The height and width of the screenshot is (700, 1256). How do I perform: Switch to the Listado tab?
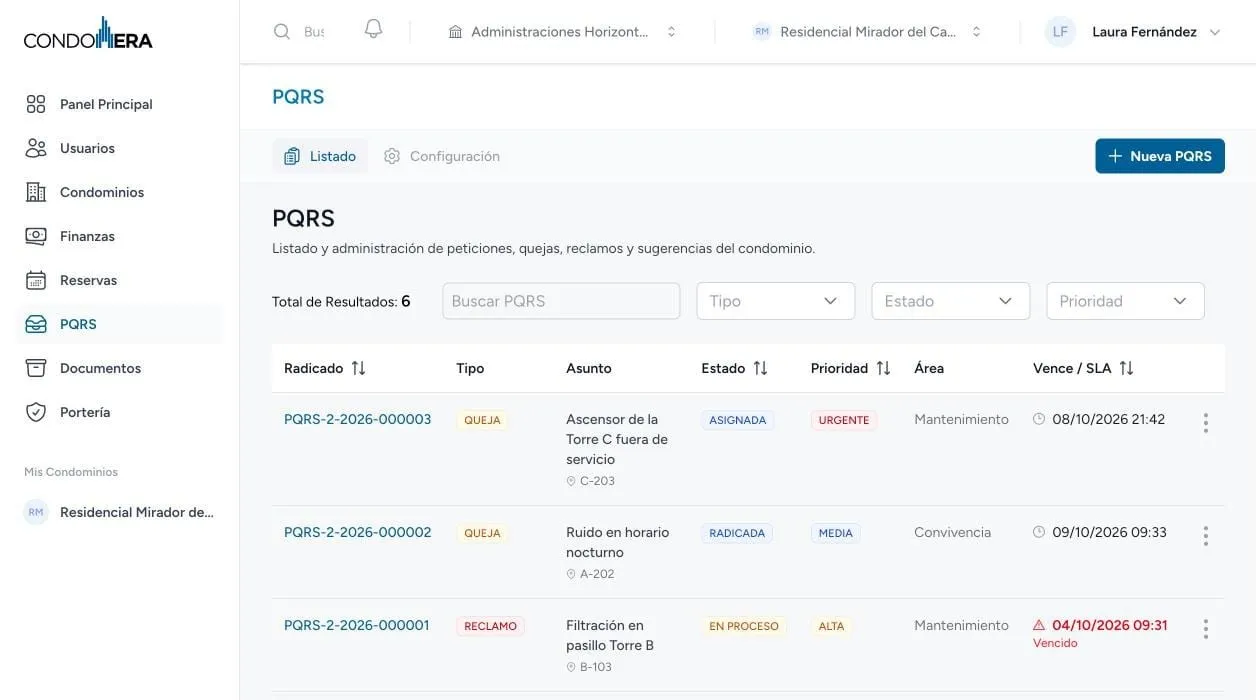pyautogui.click(x=320, y=156)
